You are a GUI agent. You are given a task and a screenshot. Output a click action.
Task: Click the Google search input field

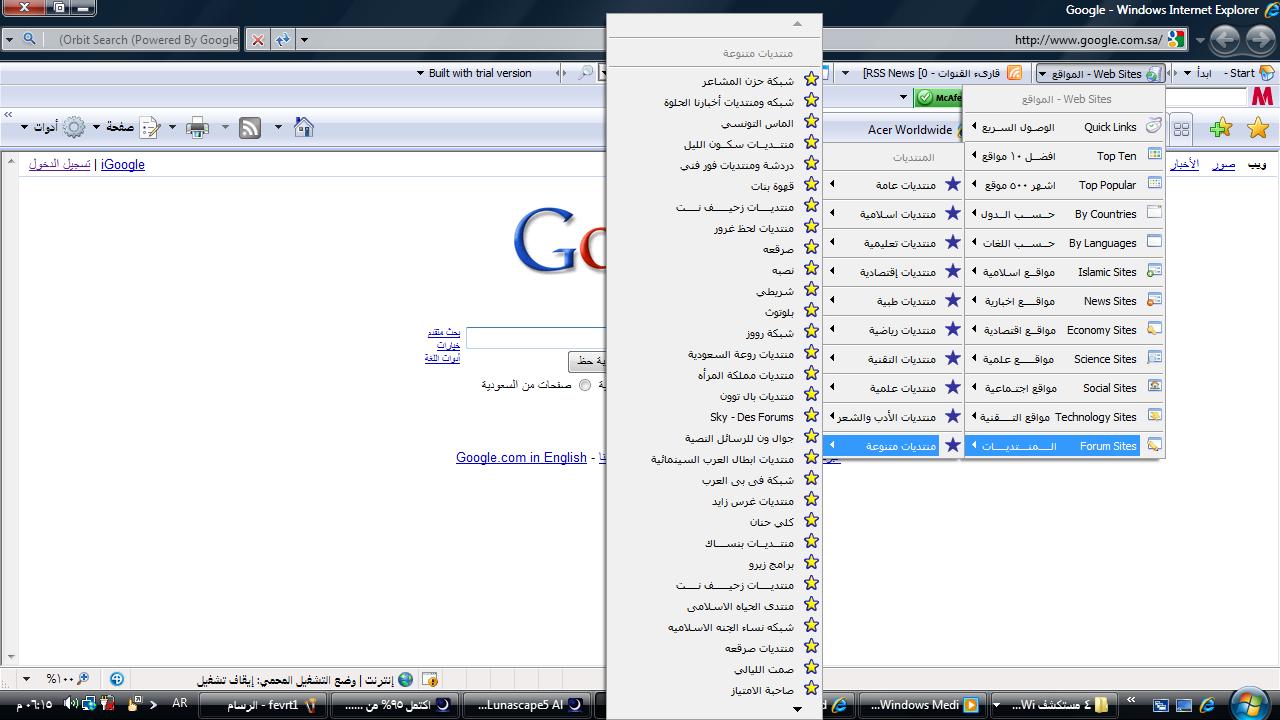(536, 338)
